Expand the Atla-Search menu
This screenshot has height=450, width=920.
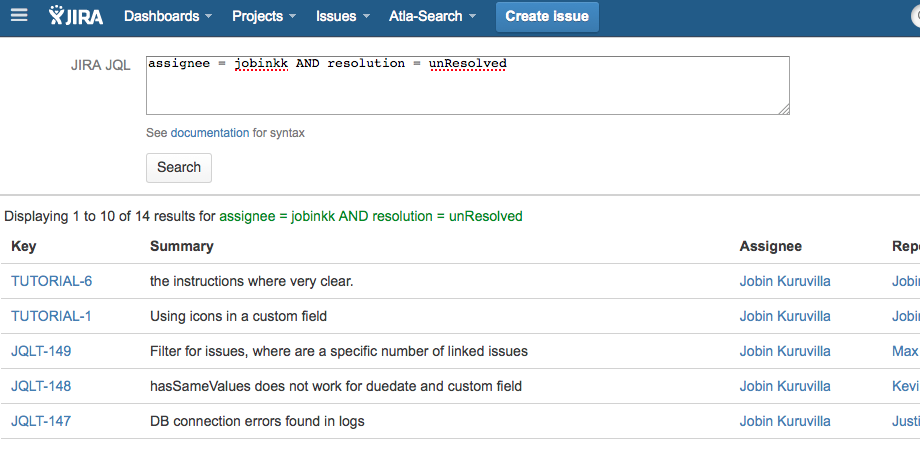[x=432, y=16]
